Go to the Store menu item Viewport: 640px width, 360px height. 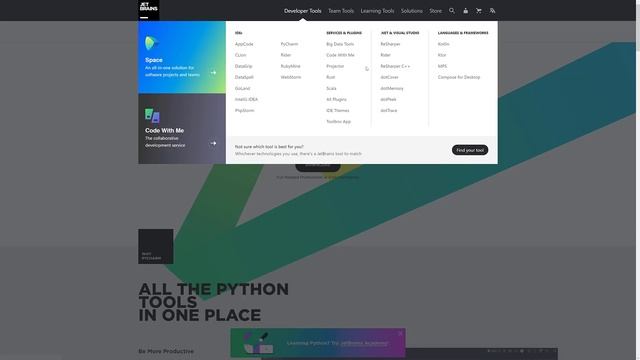point(435,11)
